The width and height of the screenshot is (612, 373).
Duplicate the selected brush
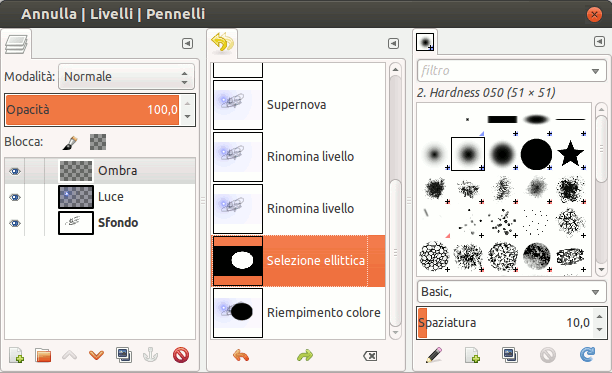510,355
